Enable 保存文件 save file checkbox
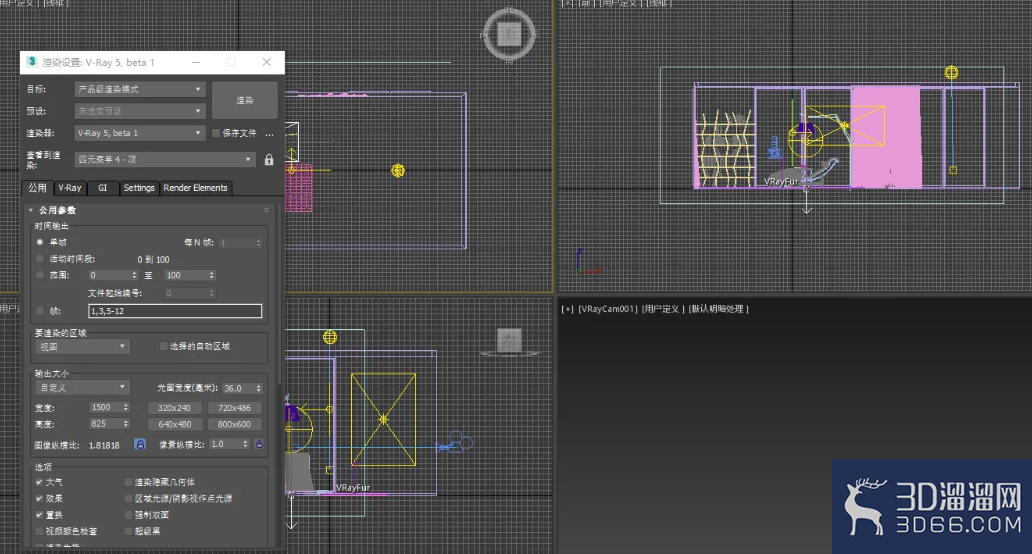 point(215,133)
